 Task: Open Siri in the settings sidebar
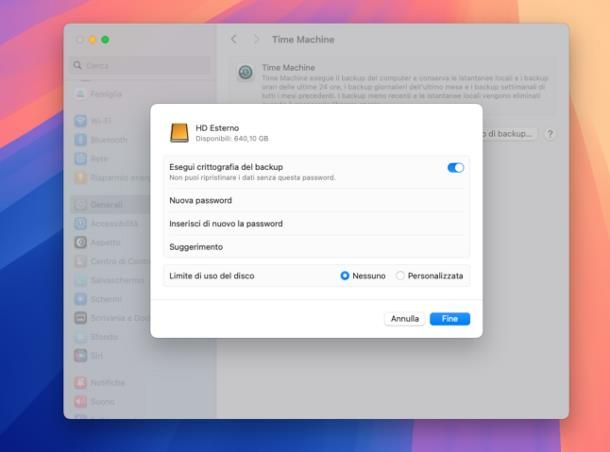111,356
